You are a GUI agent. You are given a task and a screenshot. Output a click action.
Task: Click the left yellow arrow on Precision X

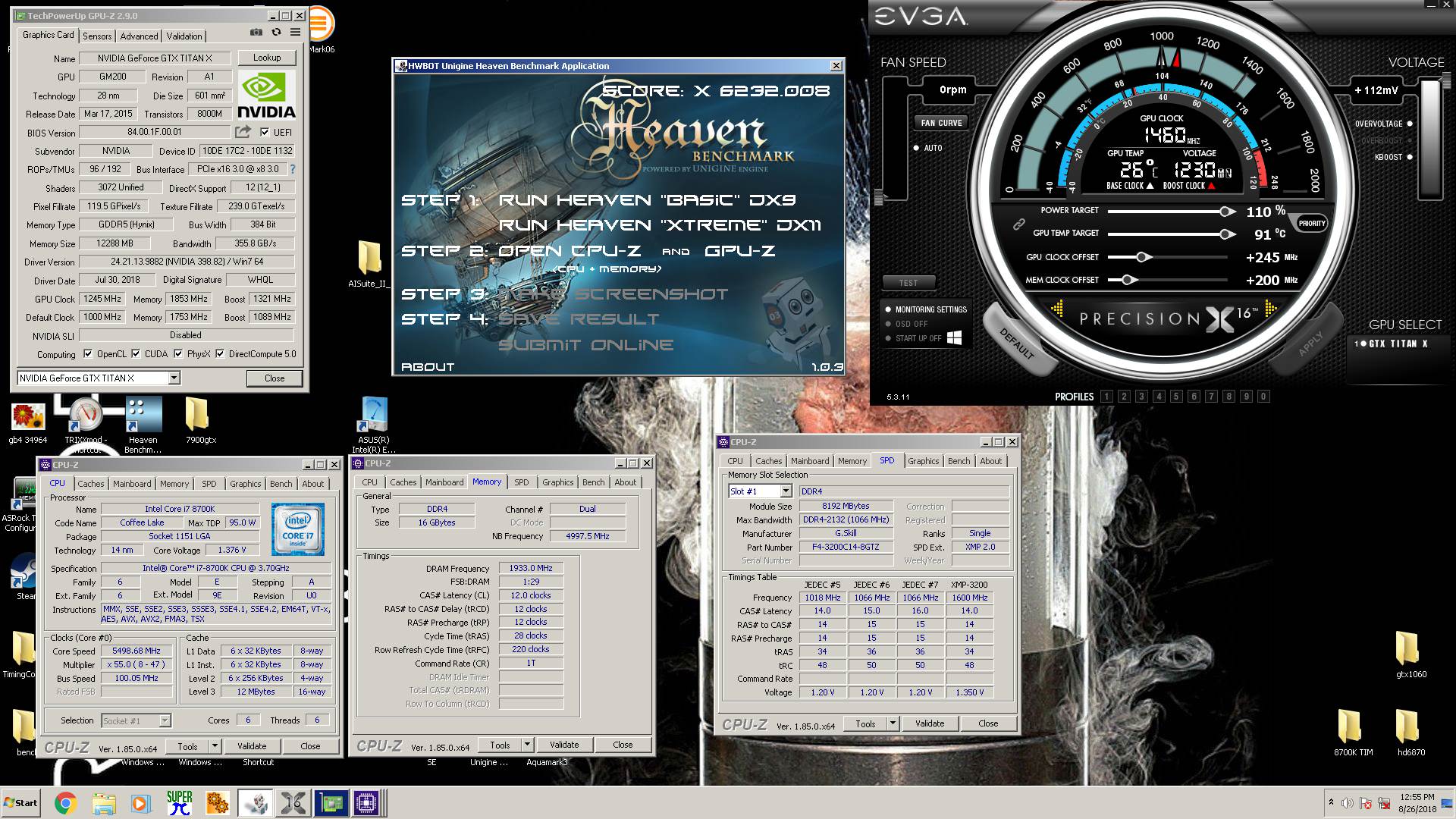point(1057,309)
